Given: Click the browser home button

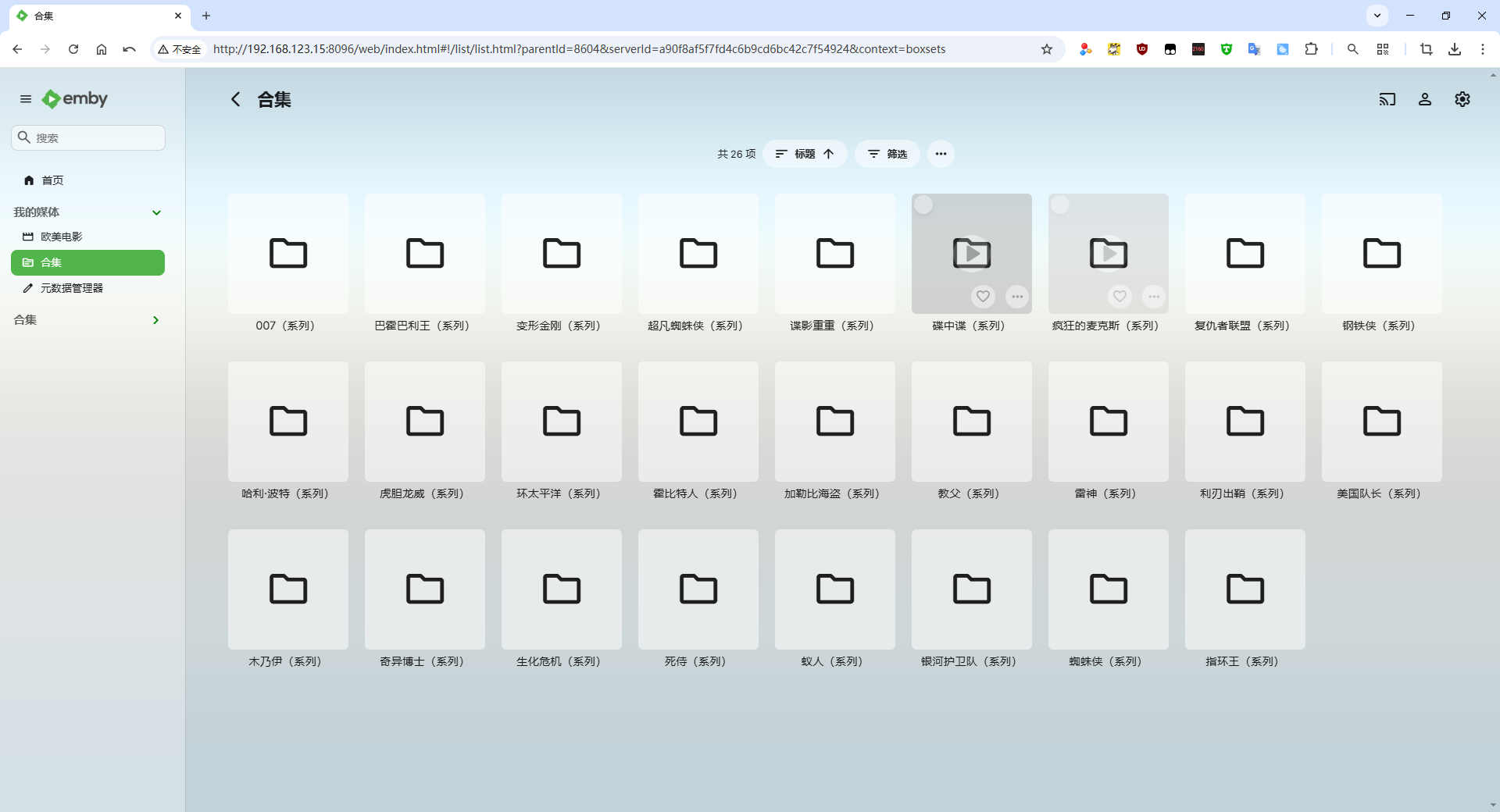Looking at the screenshot, I should click(x=102, y=49).
